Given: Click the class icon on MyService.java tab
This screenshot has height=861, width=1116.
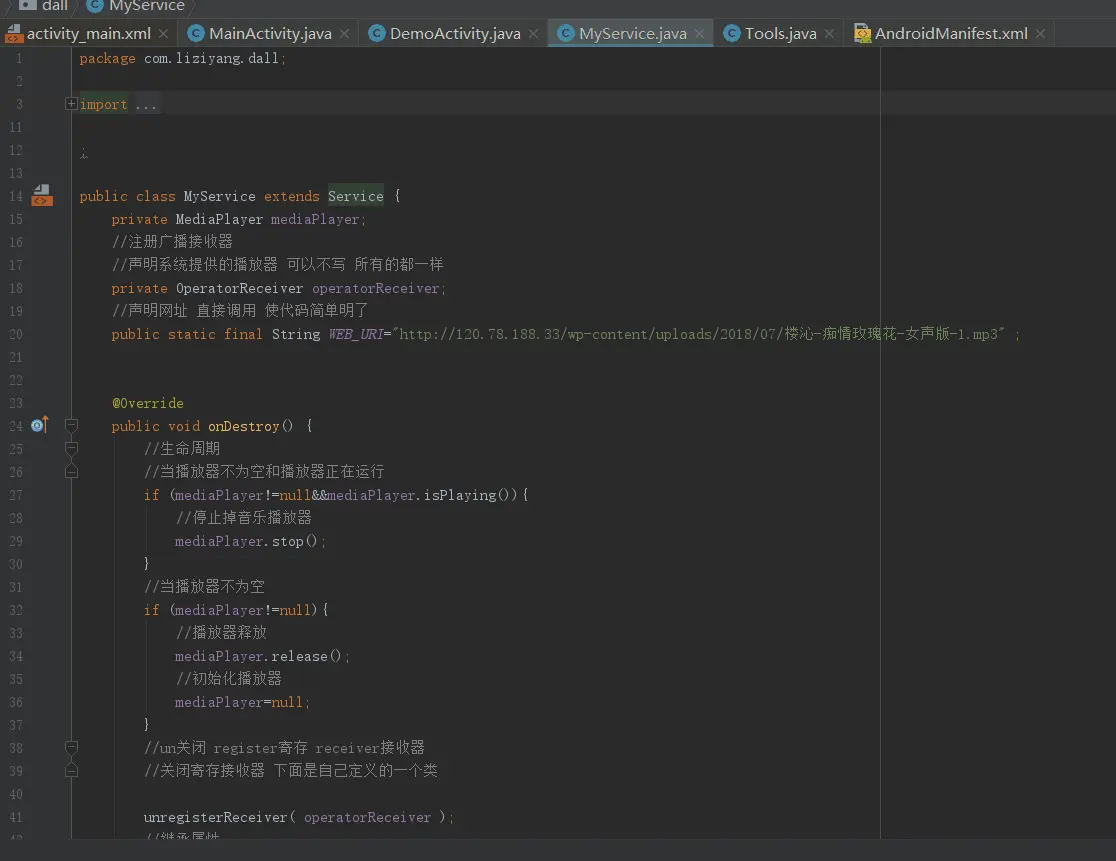Looking at the screenshot, I should click(x=566, y=33).
